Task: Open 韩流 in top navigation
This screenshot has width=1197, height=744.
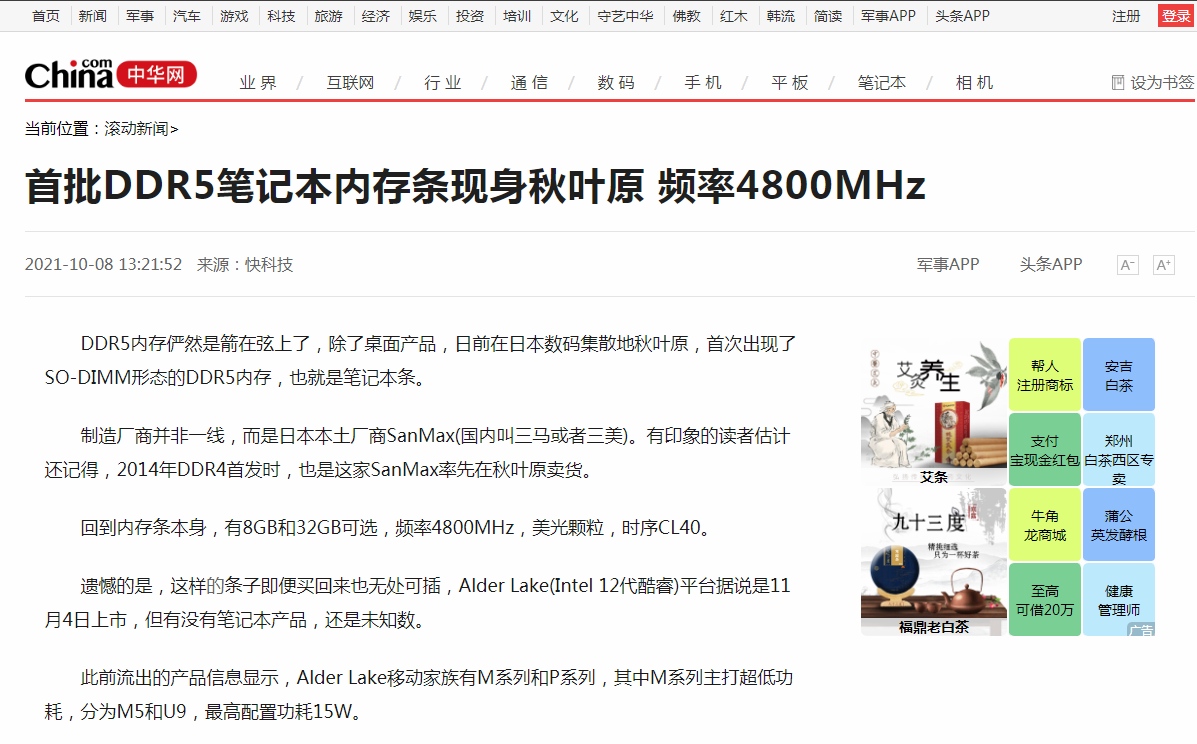Action: coord(780,16)
